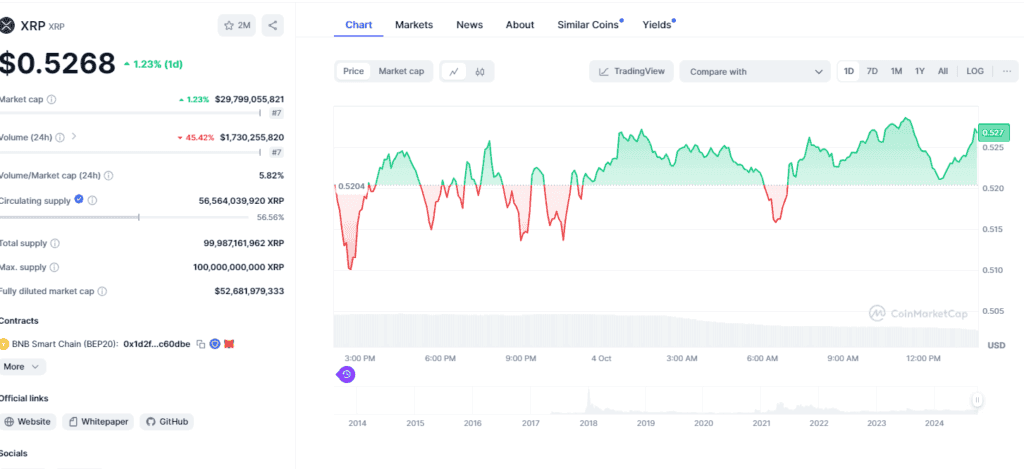Click the XRP coin logo icon

pos(6,25)
